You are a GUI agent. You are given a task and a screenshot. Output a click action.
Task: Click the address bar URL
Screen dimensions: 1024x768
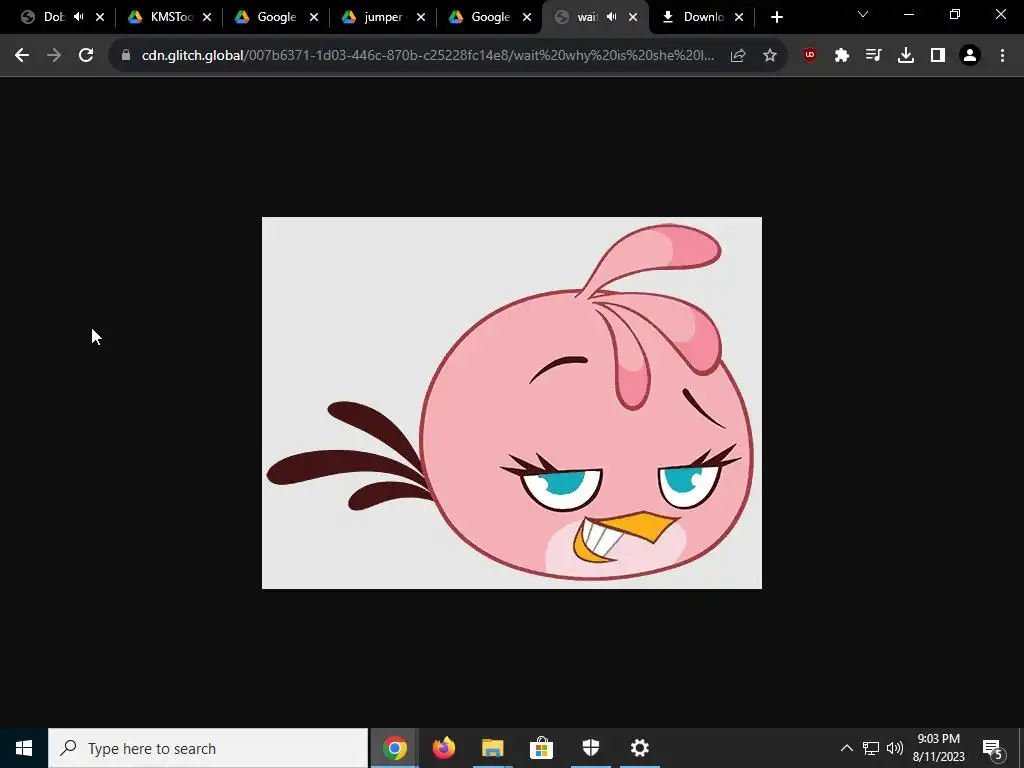coord(428,56)
